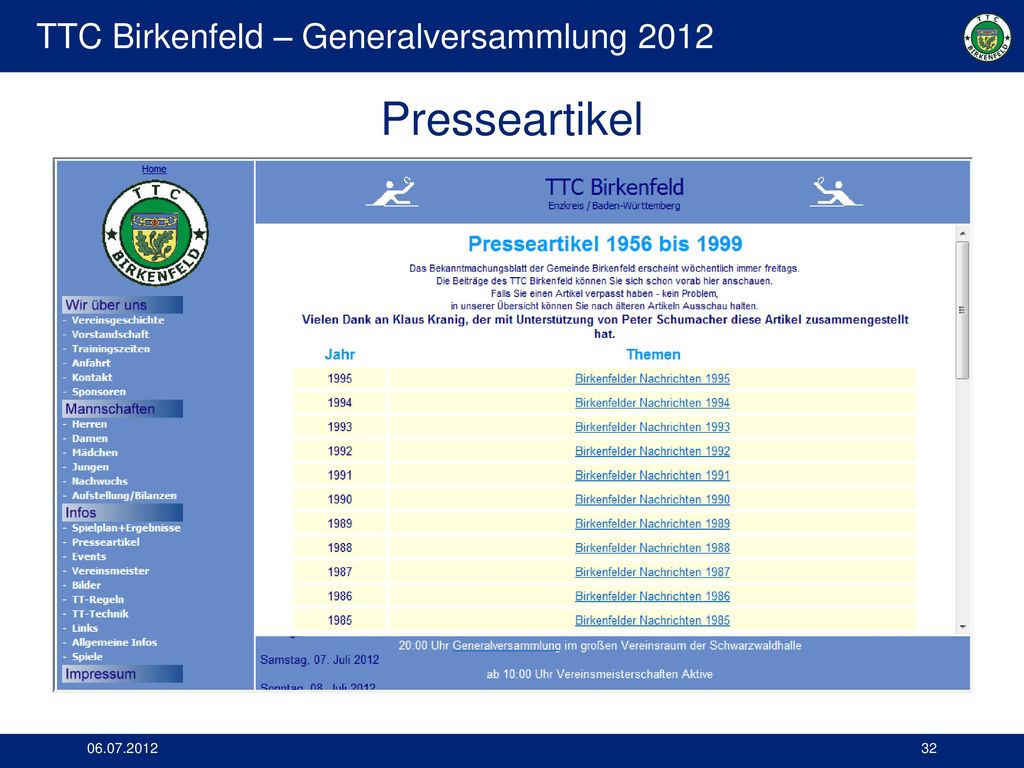Open Sponsoren in the sidebar
This screenshot has height=768, width=1024.
pyautogui.click(x=99, y=392)
